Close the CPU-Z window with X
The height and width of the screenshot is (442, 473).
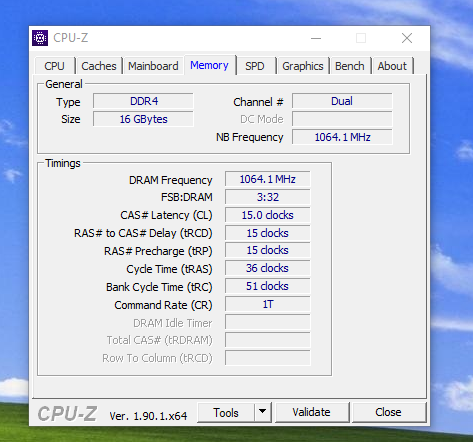pos(407,38)
